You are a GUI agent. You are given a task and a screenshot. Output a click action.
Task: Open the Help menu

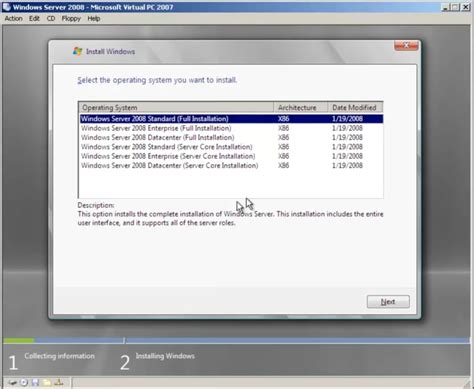94,19
